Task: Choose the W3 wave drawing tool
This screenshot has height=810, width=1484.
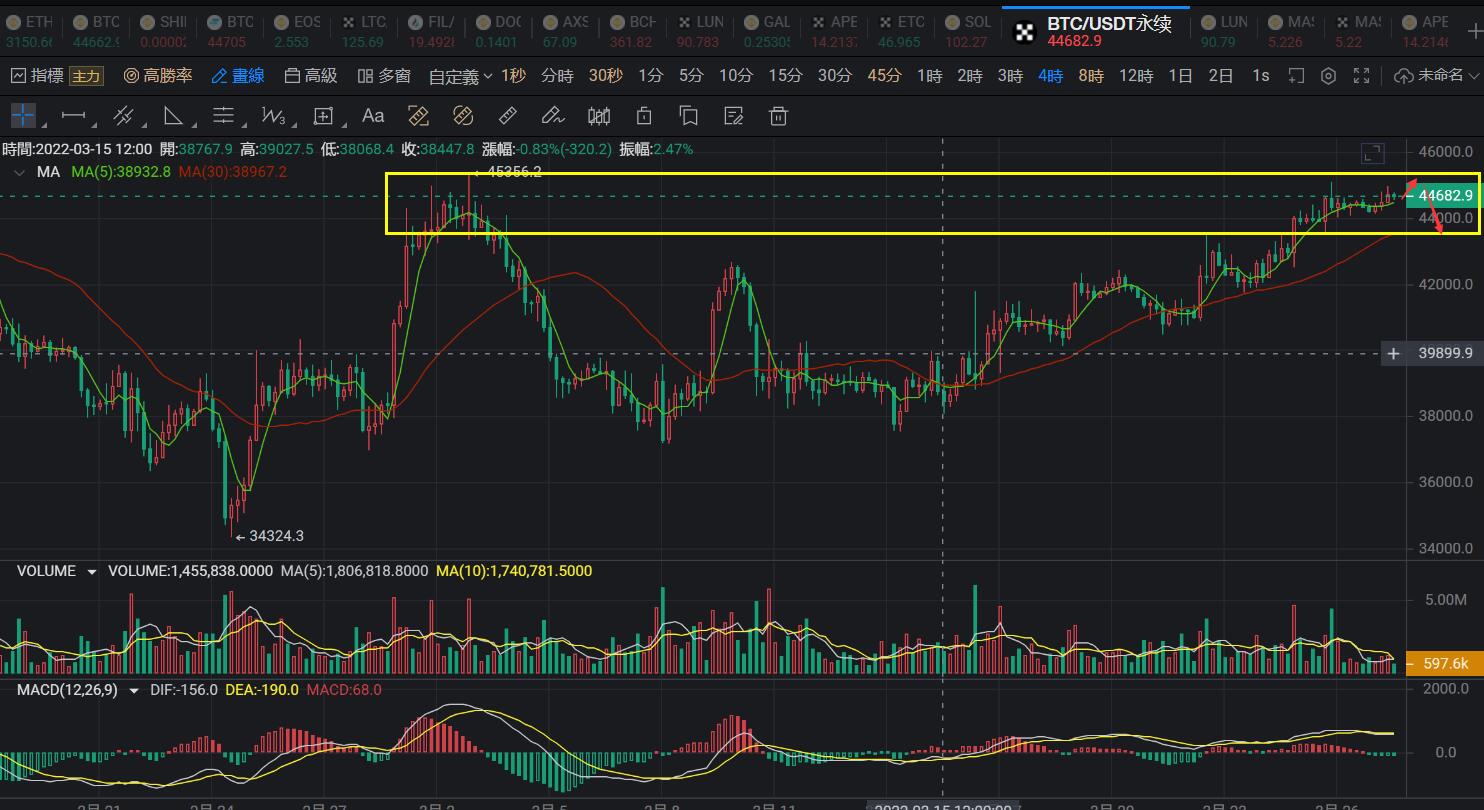Action: pos(273,116)
